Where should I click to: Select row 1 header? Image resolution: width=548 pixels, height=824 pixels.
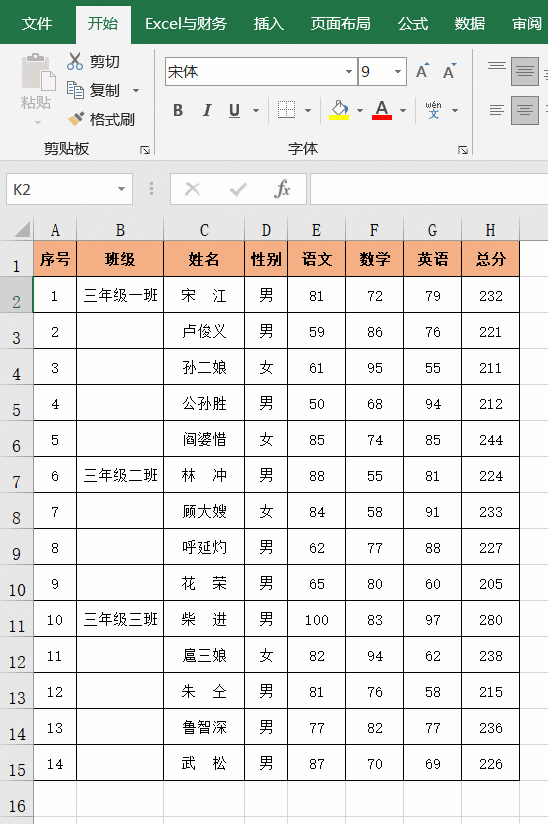[x=16, y=259]
